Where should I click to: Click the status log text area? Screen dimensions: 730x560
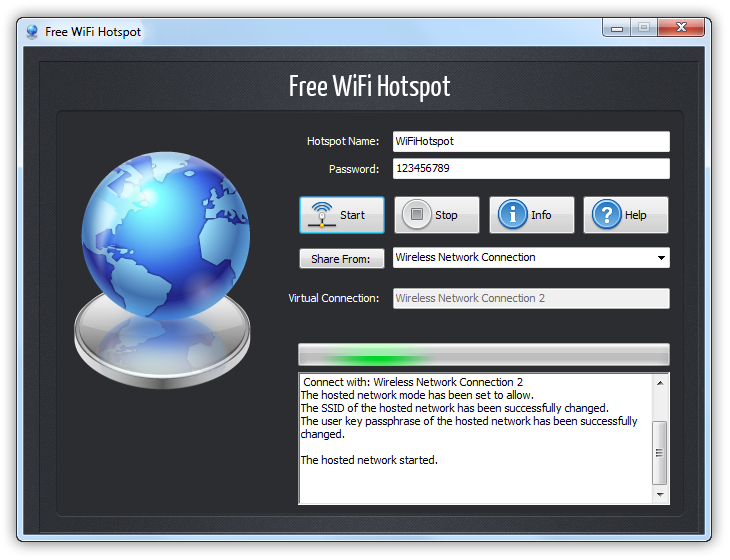(475, 440)
